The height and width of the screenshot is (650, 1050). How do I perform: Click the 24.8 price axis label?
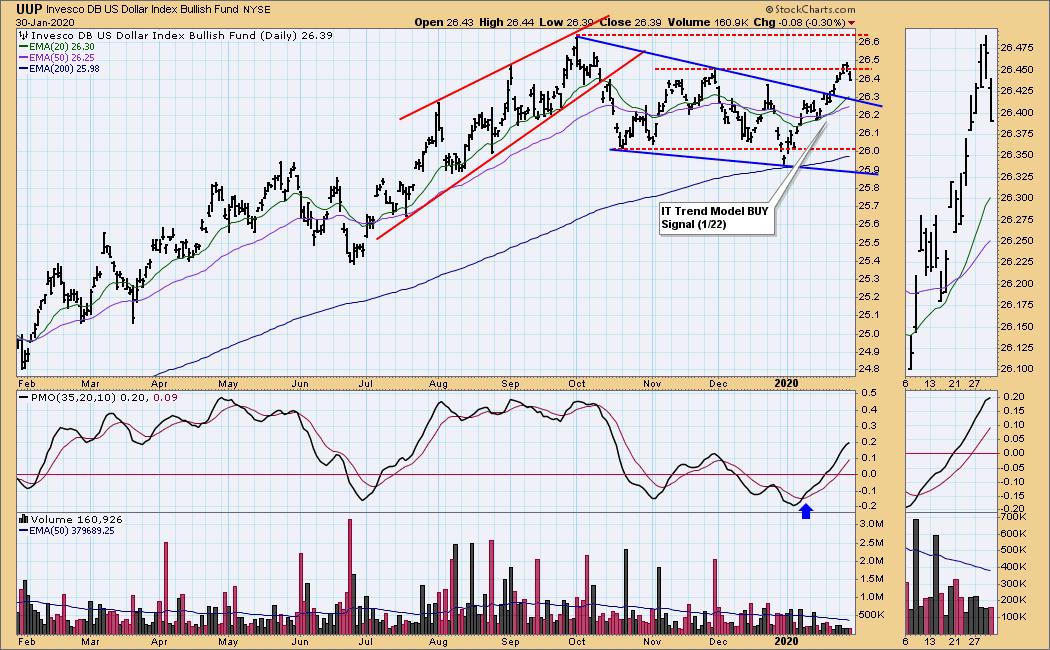point(869,370)
